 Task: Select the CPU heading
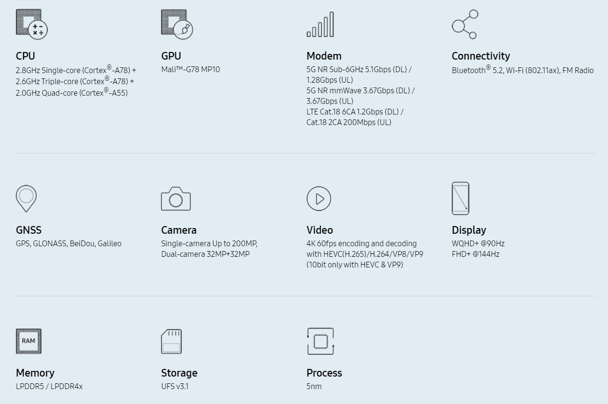(x=26, y=56)
